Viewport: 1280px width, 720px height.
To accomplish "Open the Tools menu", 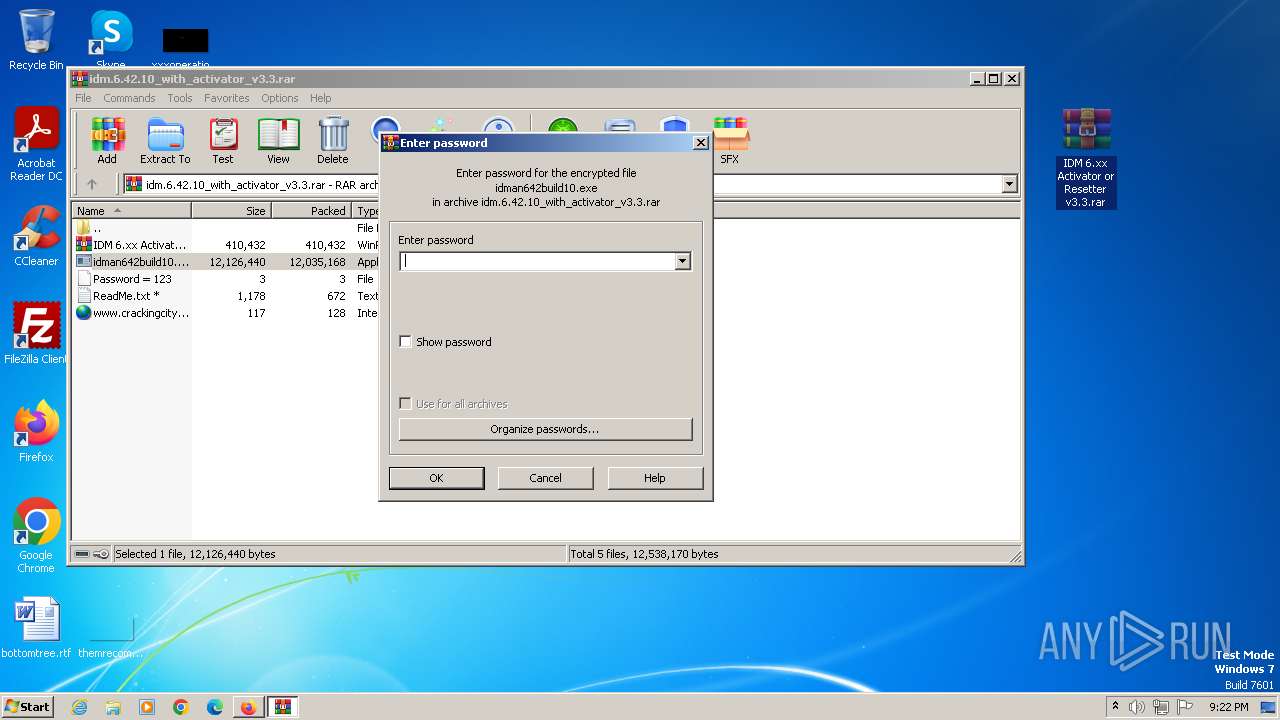I will pyautogui.click(x=180, y=98).
